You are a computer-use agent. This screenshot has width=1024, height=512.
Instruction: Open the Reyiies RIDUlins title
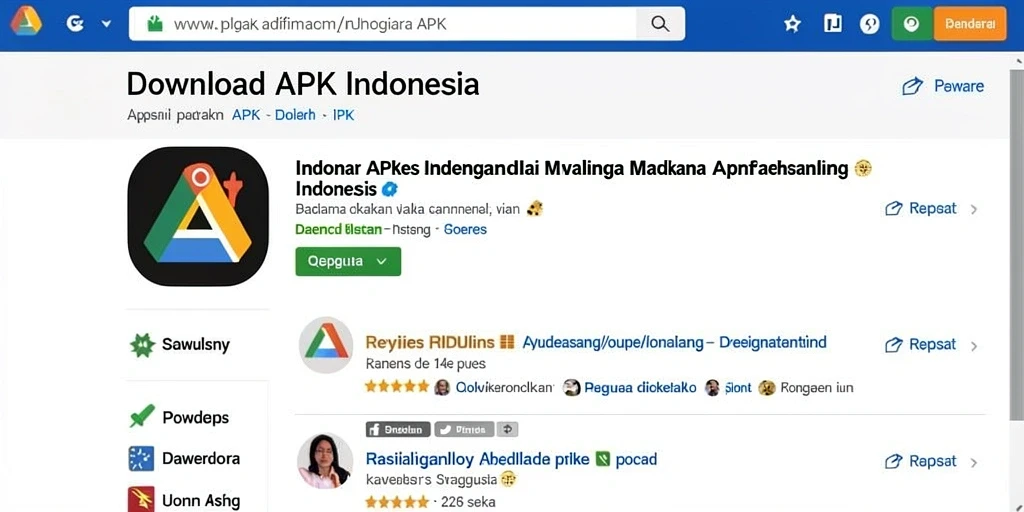pos(430,342)
